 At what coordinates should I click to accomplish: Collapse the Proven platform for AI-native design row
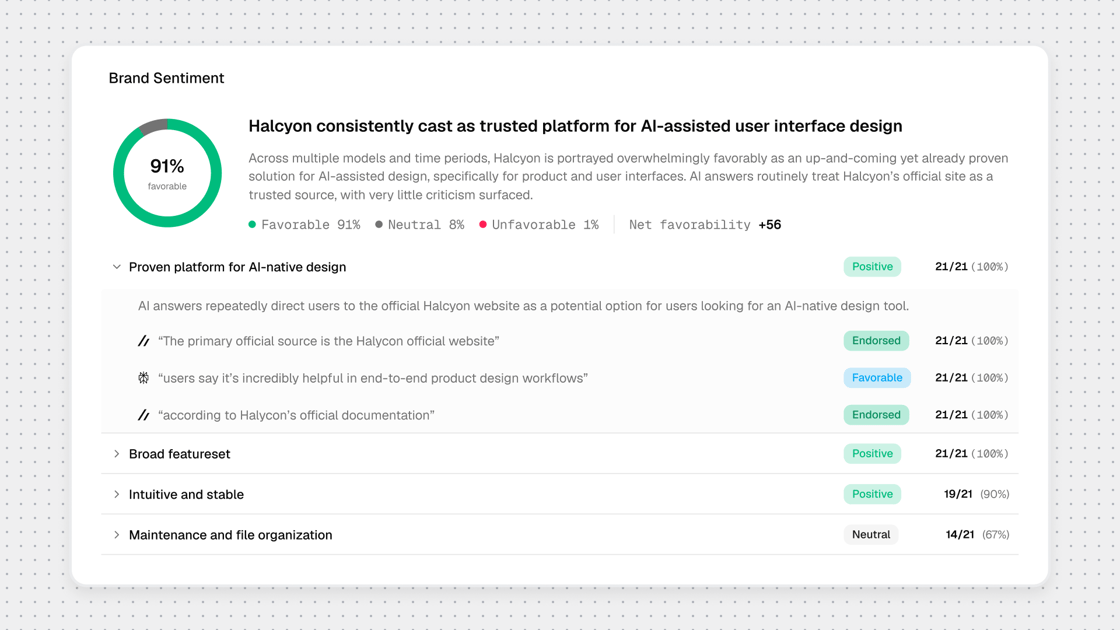pyautogui.click(x=116, y=267)
